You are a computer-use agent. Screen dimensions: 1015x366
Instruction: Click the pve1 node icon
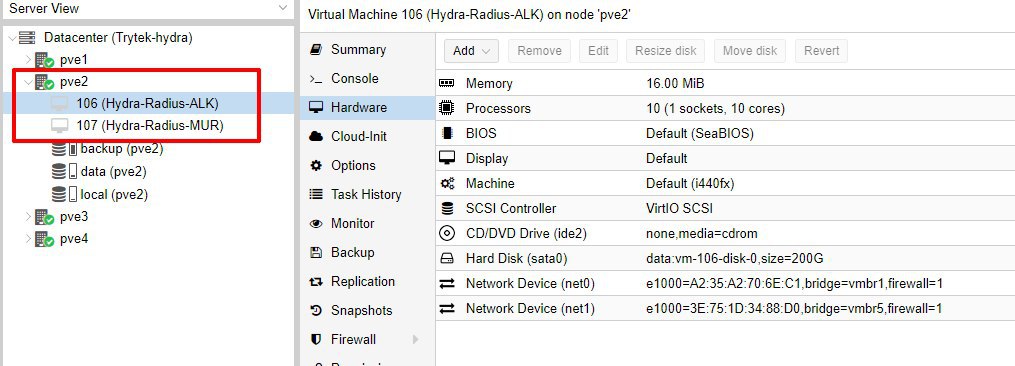[45, 60]
